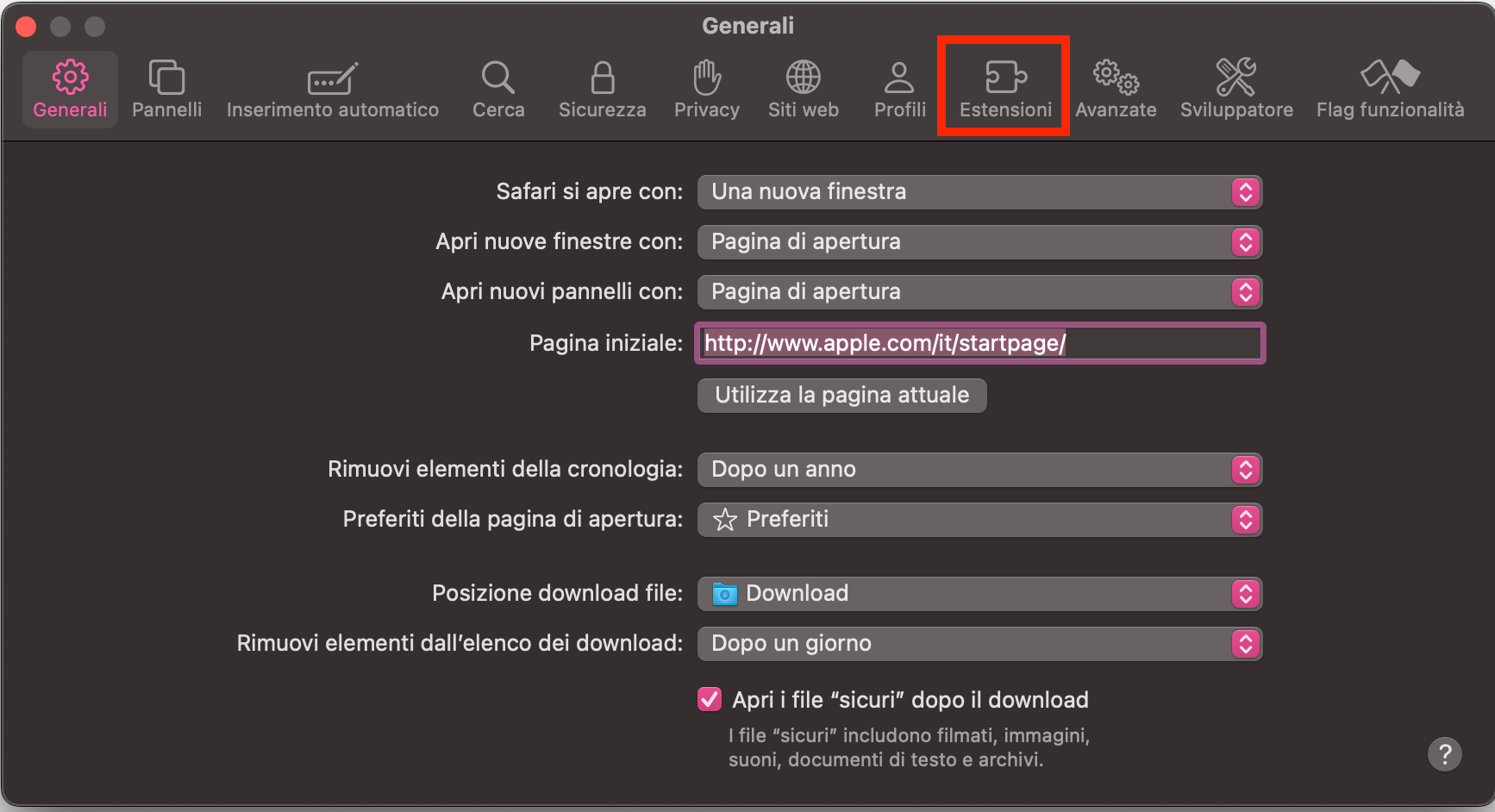Click the Pagina iniziale URL field

(979, 343)
